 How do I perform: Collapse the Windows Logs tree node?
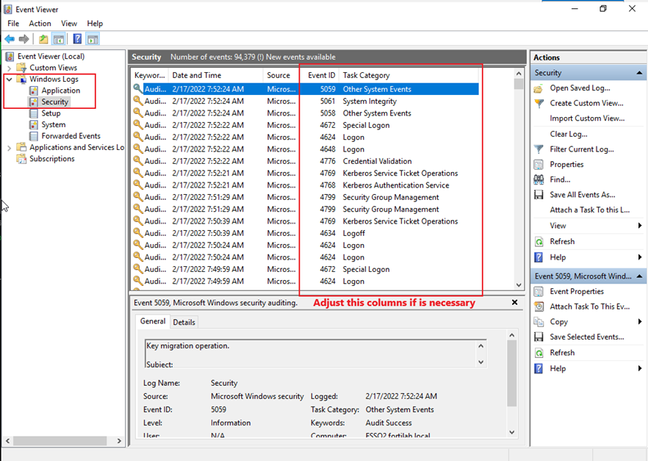click(9, 79)
